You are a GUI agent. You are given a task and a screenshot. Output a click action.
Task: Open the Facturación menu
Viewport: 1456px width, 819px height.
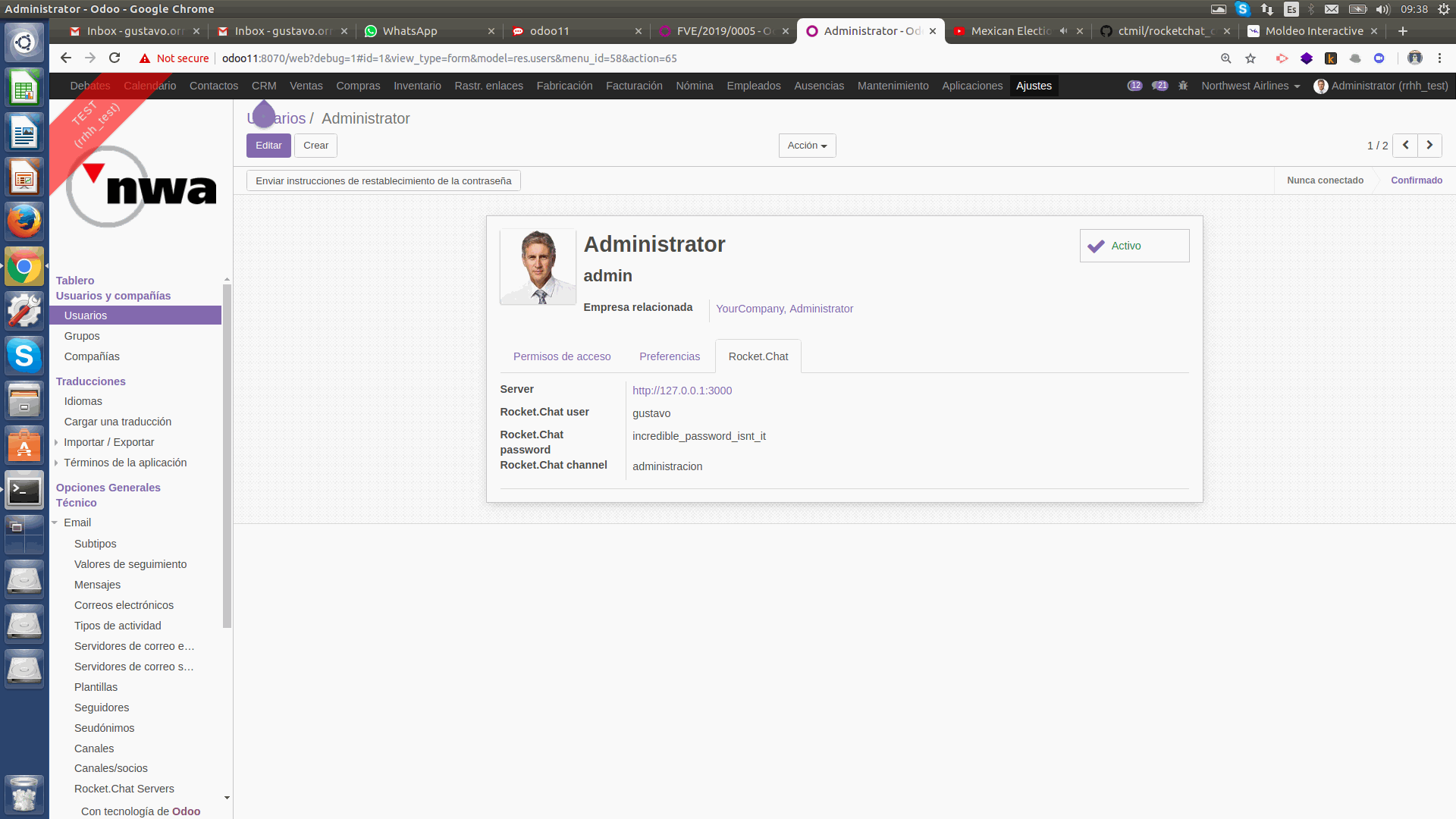click(x=634, y=86)
